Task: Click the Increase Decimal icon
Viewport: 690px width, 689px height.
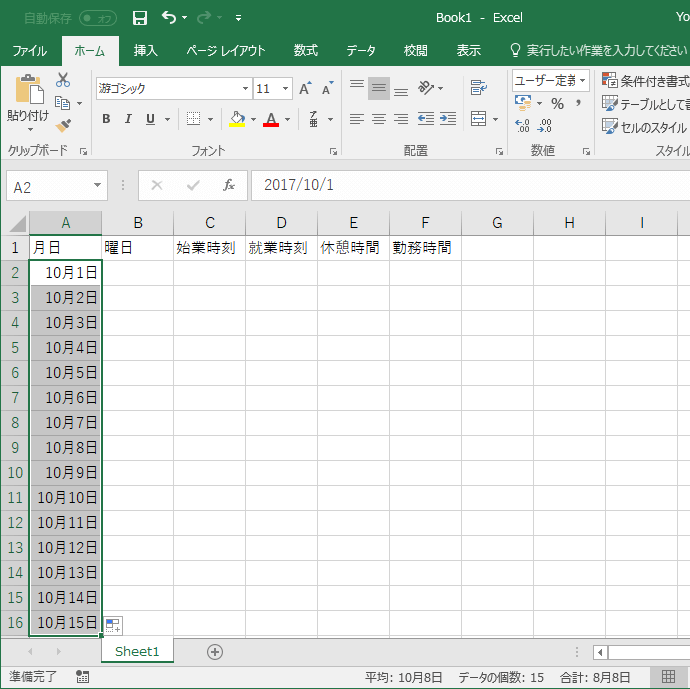Action: click(522, 126)
